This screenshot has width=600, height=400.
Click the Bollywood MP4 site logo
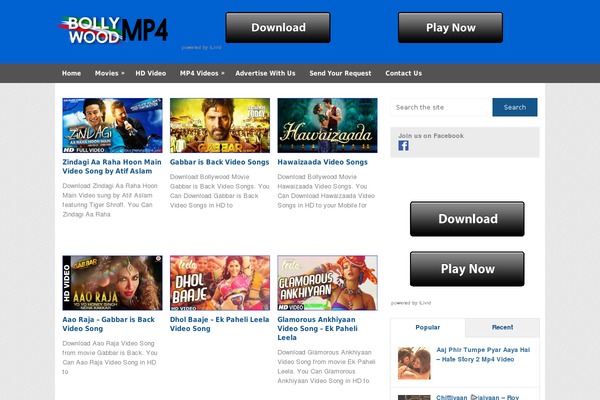(113, 29)
